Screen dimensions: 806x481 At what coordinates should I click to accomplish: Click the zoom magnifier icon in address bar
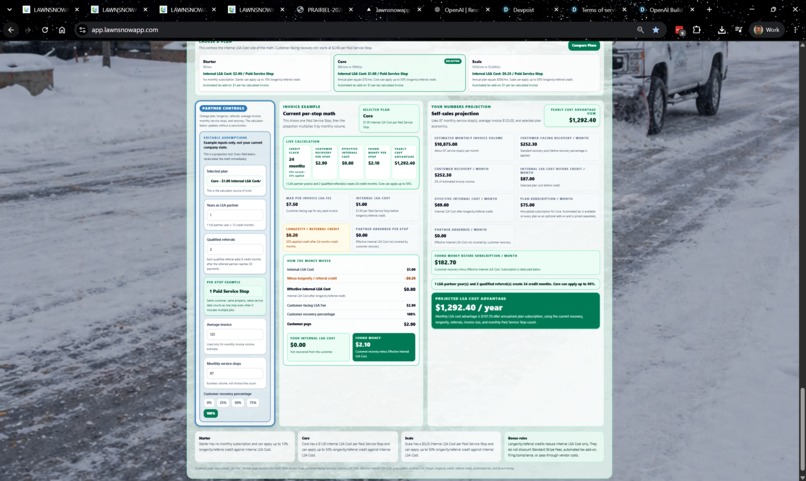pyautogui.click(x=640, y=30)
